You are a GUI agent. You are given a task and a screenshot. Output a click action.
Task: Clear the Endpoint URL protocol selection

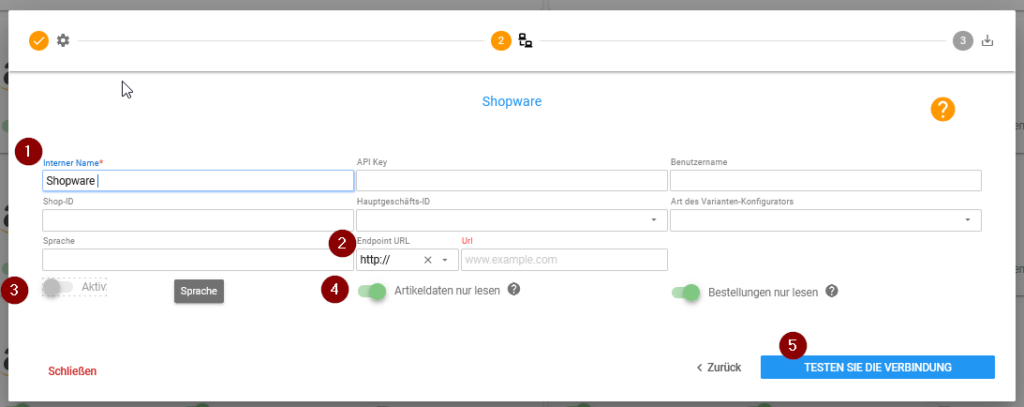coord(428,260)
